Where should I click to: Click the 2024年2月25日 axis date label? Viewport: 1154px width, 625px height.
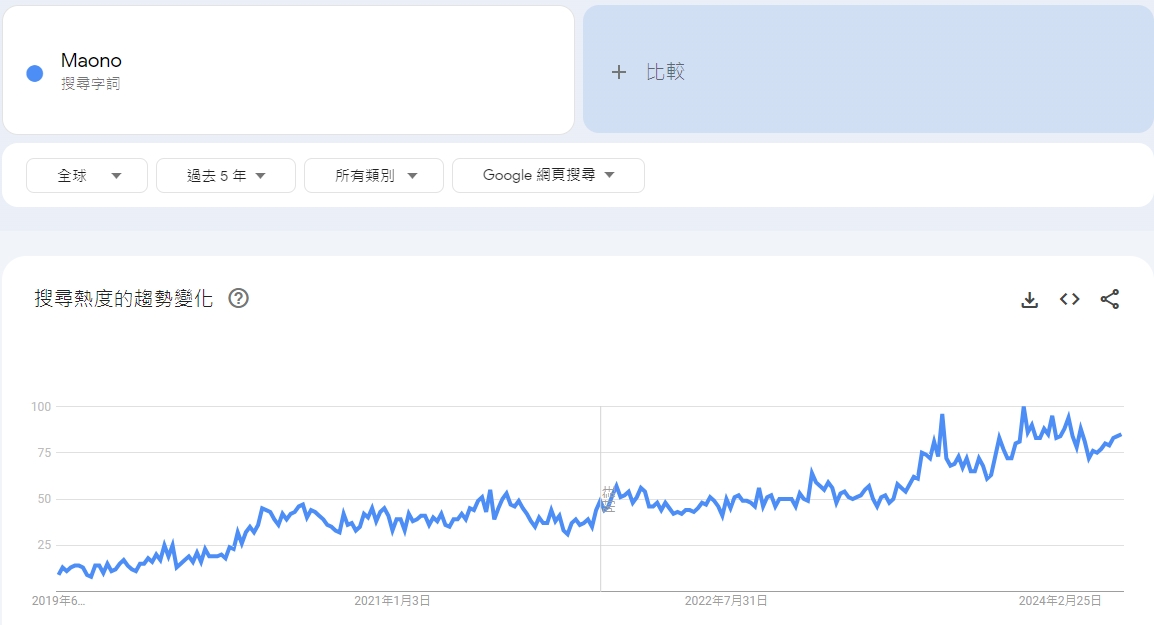pos(1060,601)
